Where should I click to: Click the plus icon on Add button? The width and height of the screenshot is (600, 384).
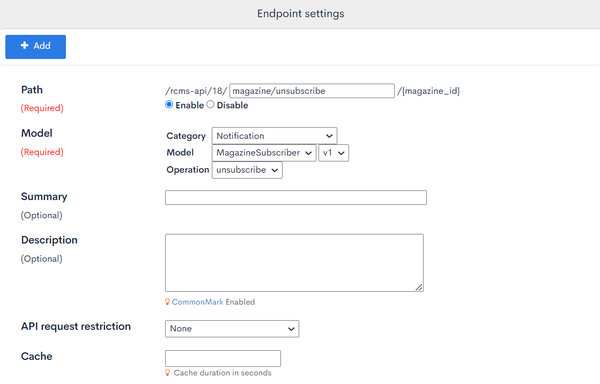tap(24, 46)
